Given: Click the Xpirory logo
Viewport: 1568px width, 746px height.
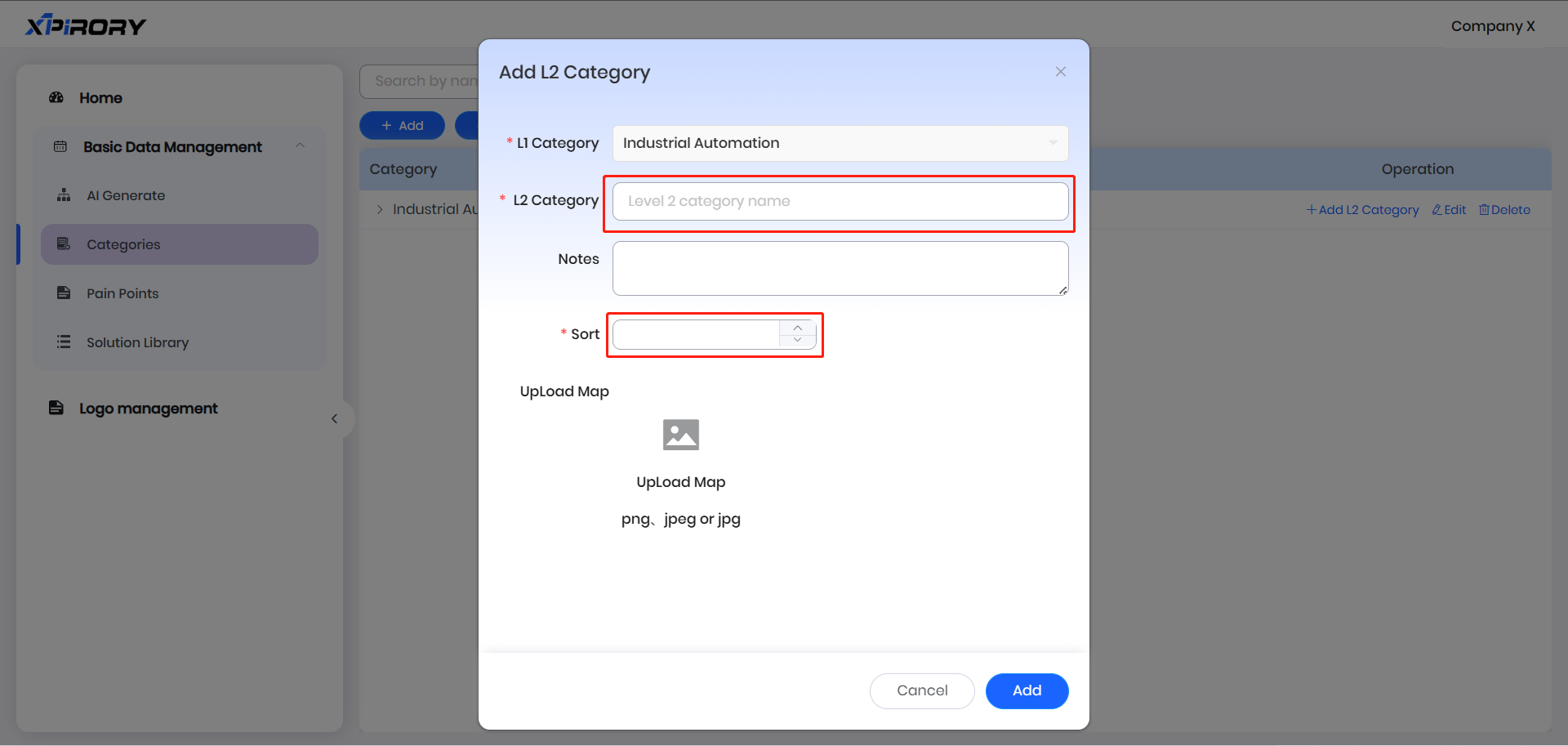Looking at the screenshot, I should click(86, 26).
